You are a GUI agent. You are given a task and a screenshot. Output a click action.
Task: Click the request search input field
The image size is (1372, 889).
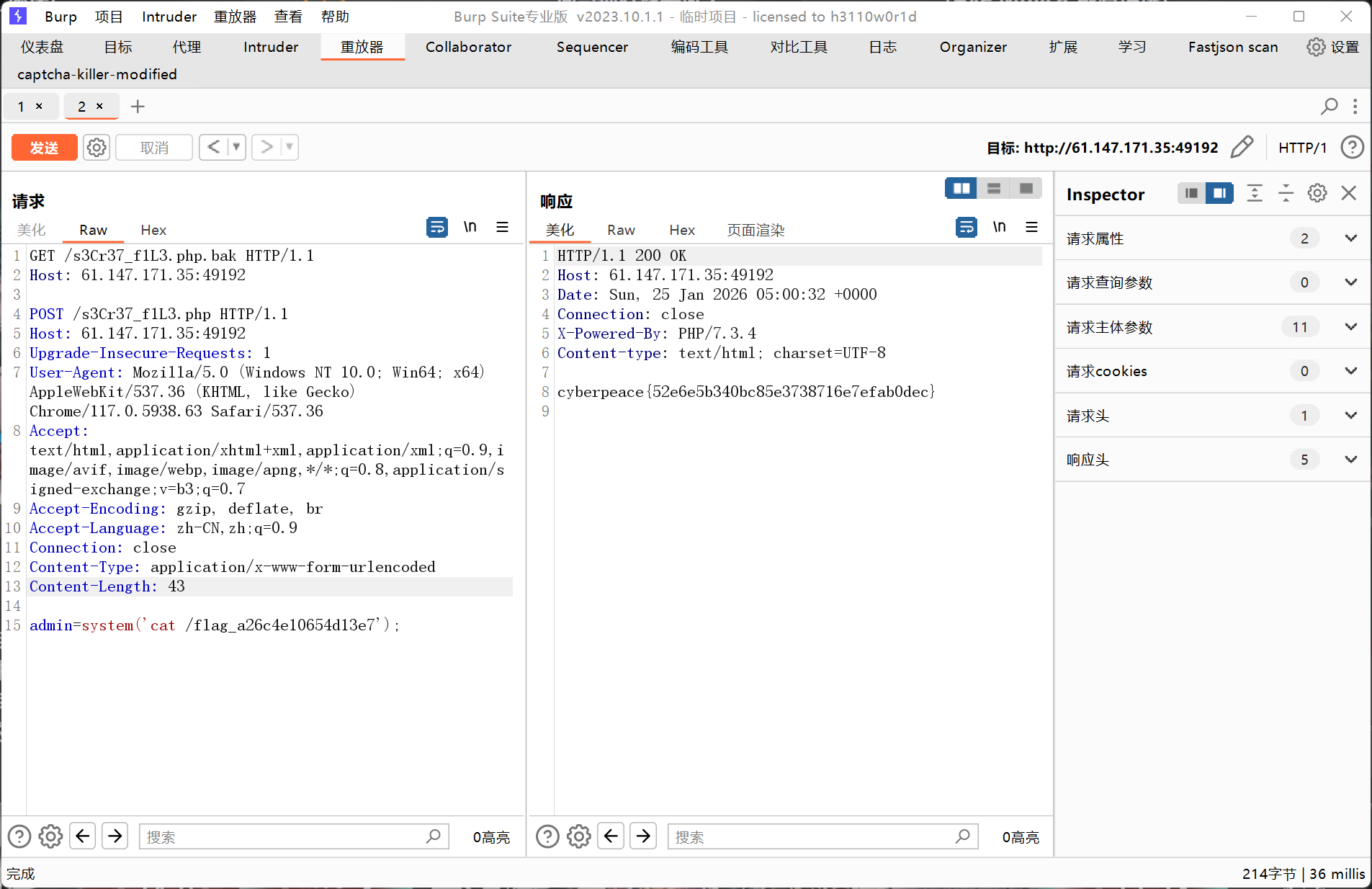click(x=294, y=836)
